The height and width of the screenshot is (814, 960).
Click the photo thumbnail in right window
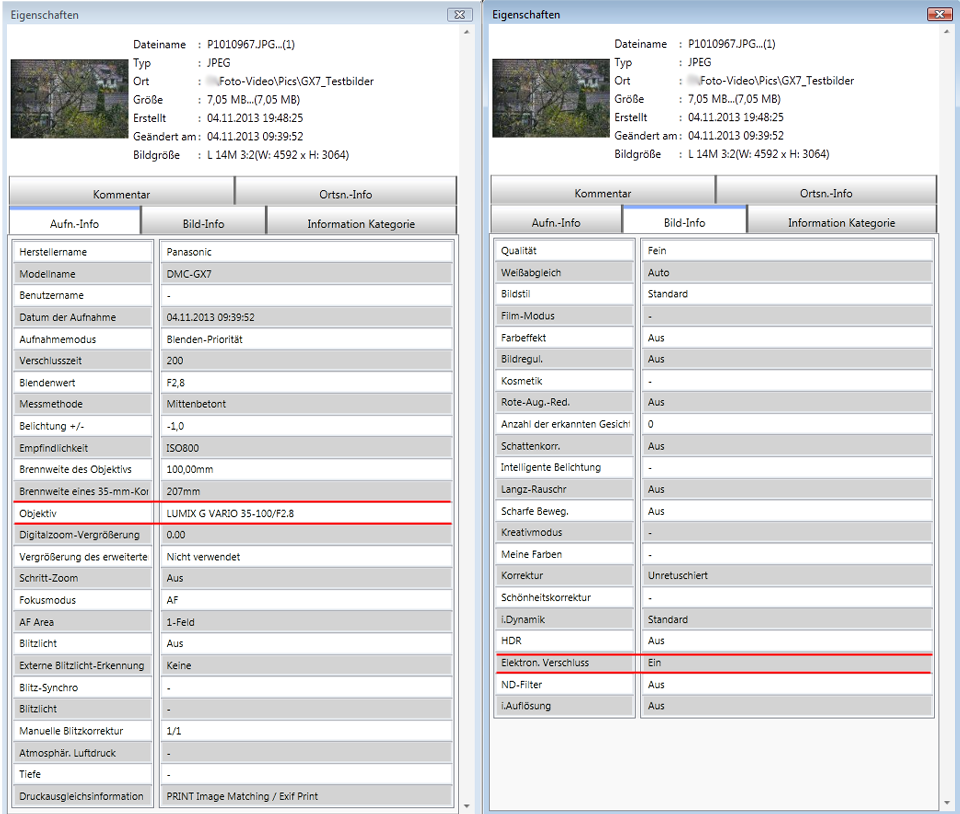point(551,98)
